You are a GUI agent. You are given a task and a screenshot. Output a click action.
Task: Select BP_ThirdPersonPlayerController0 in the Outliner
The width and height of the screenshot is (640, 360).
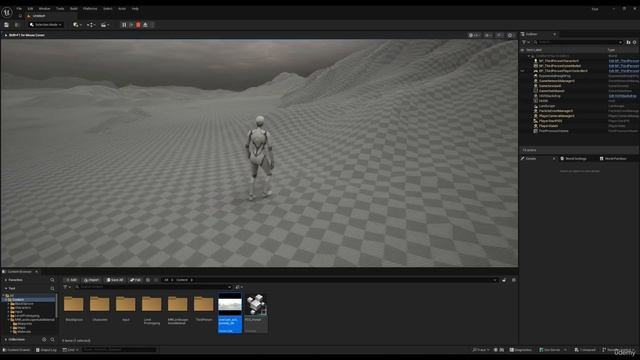click(563, 71)
